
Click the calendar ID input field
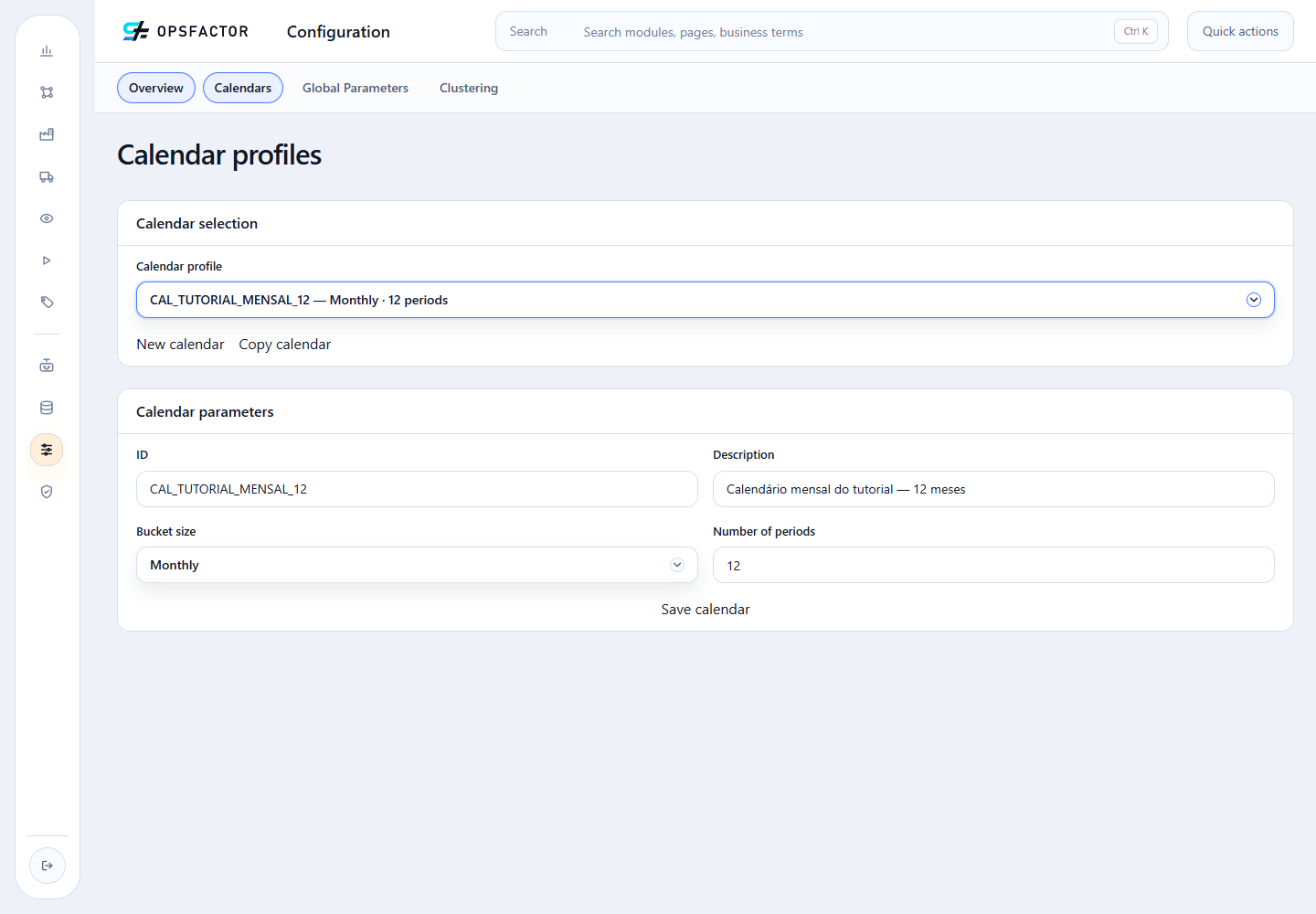(x=417, y=489)
